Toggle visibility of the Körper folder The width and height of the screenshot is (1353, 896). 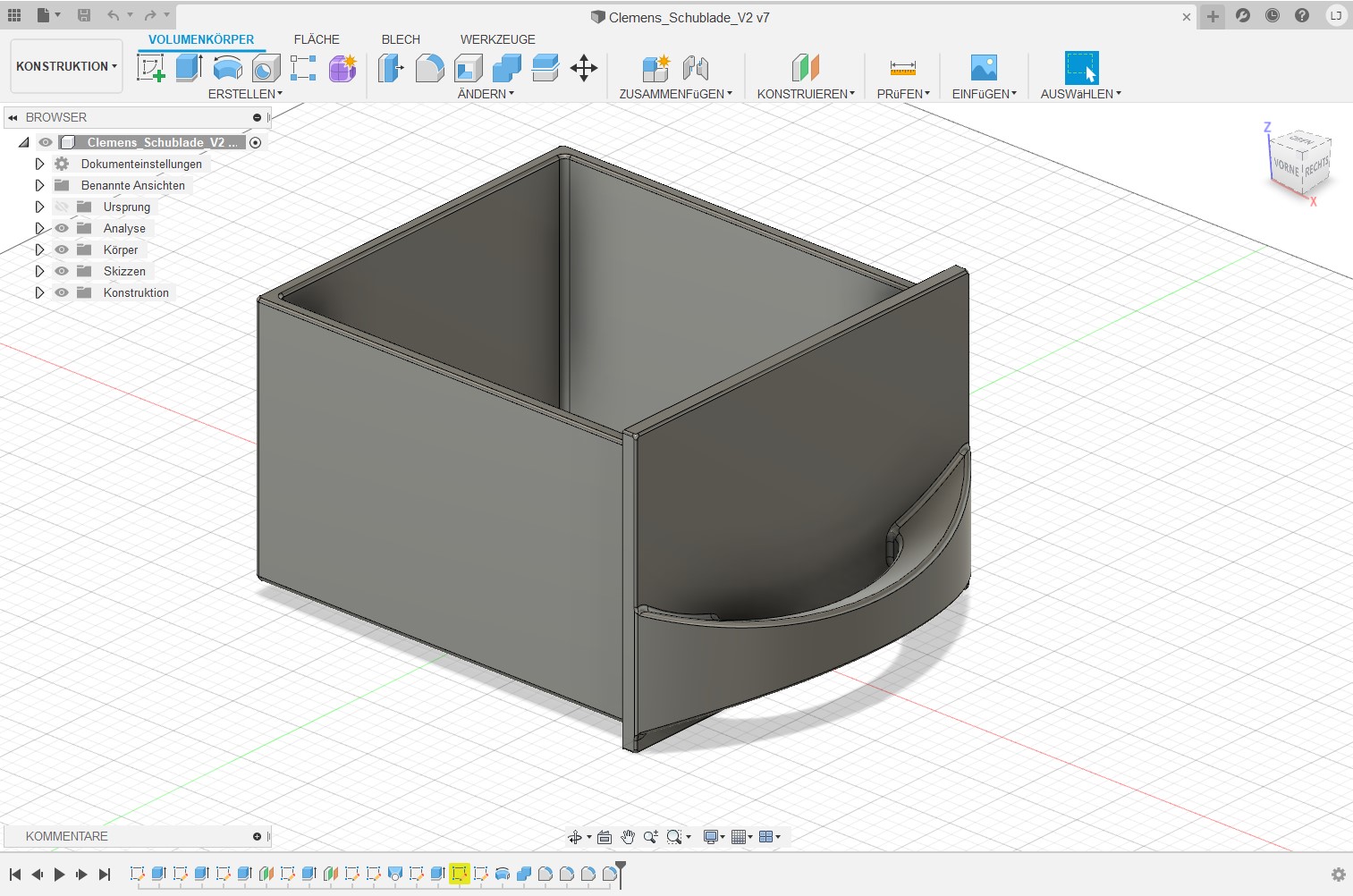coord(62,249)
